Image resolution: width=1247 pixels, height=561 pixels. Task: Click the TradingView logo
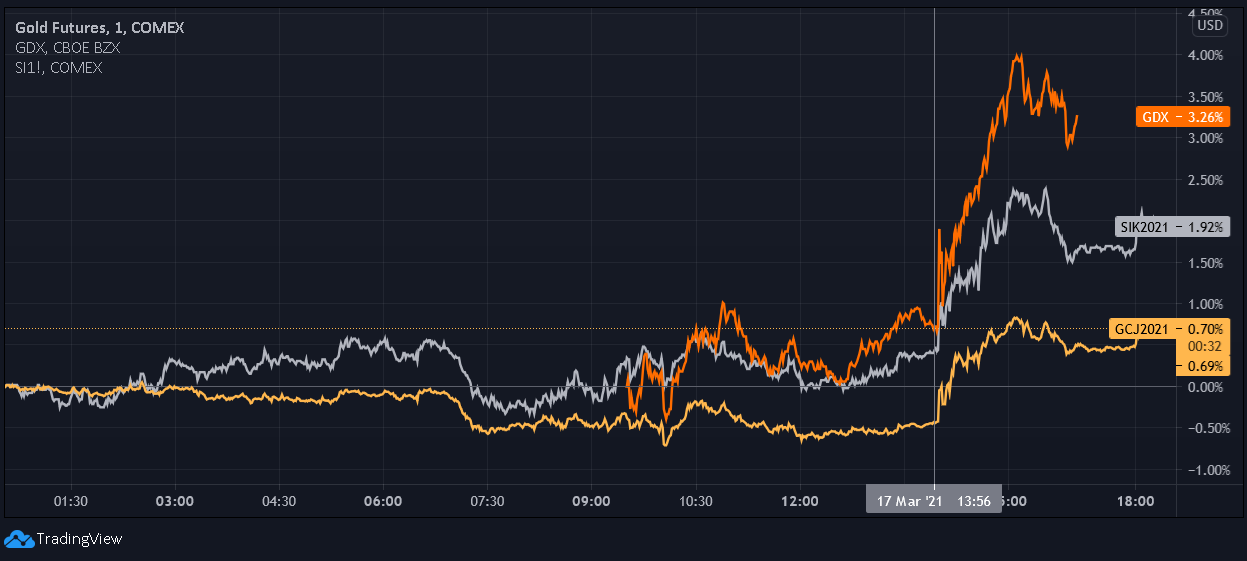click(18, 539)
